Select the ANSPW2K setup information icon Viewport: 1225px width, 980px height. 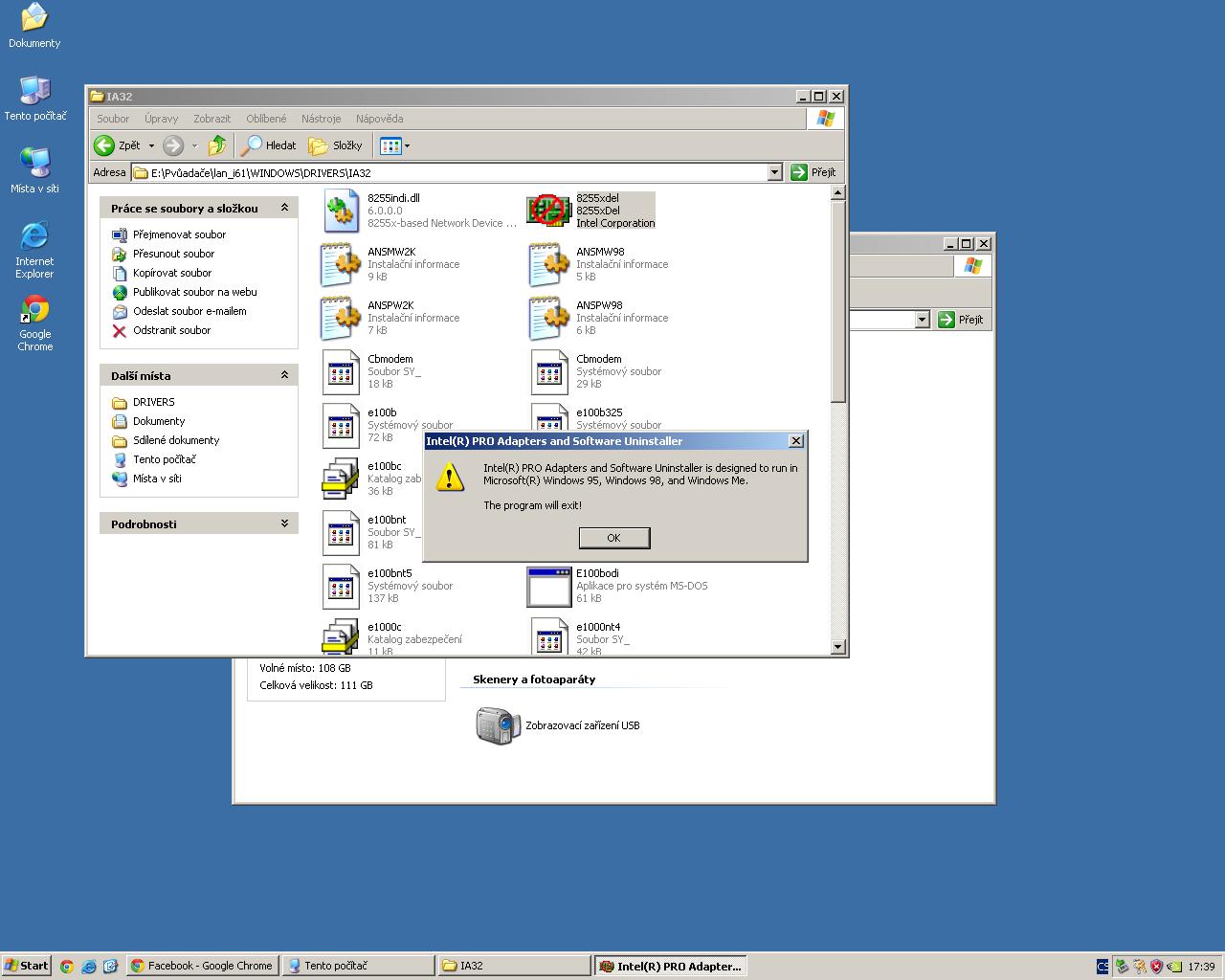tap(341, 318)
